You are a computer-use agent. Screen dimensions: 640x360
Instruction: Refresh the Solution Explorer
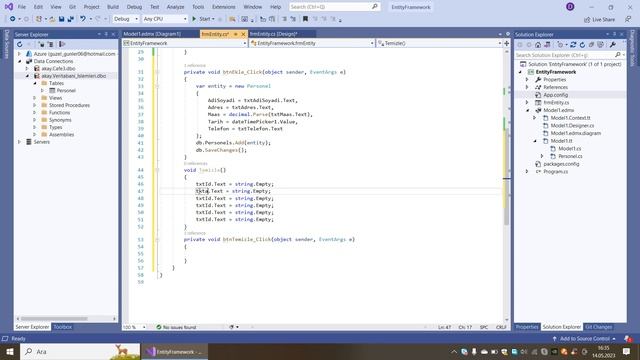(582, 44)
